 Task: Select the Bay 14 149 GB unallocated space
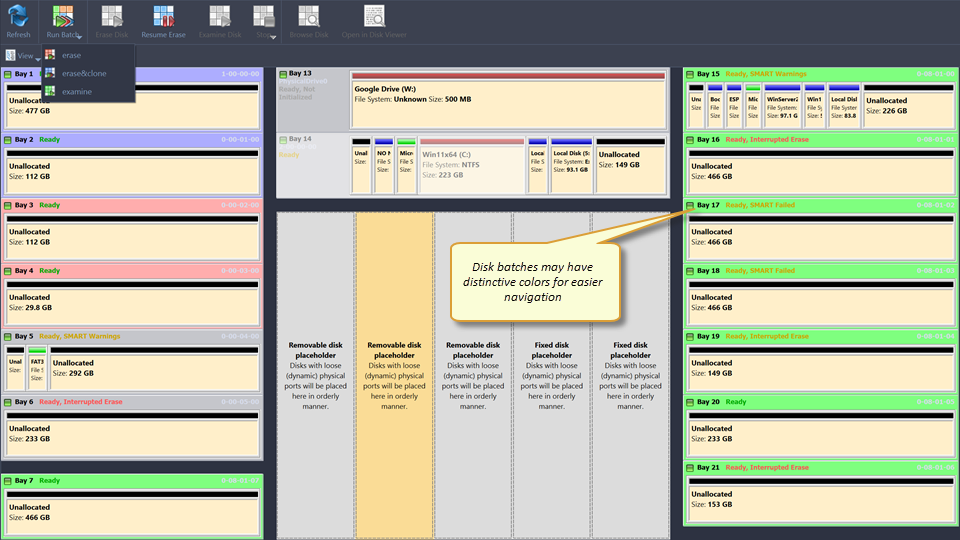pyautogui.click(x=630, y=166)
